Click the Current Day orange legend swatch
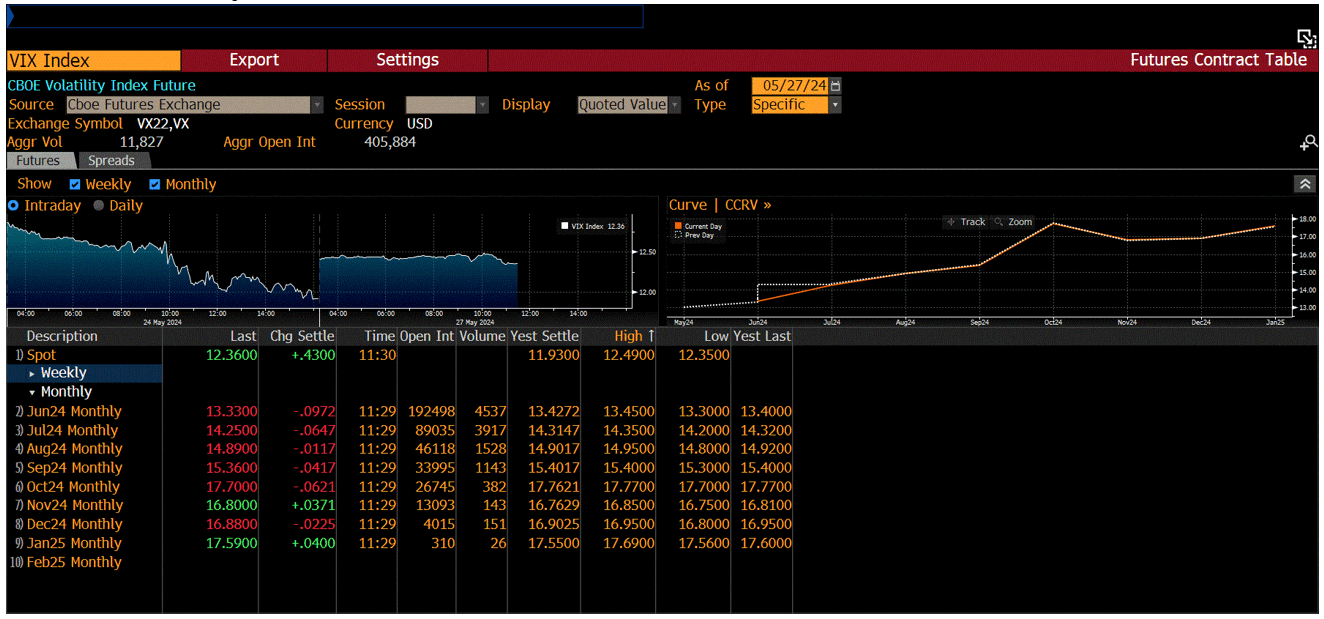This screenshot has height=619, width=1324. tap(678, 227)
